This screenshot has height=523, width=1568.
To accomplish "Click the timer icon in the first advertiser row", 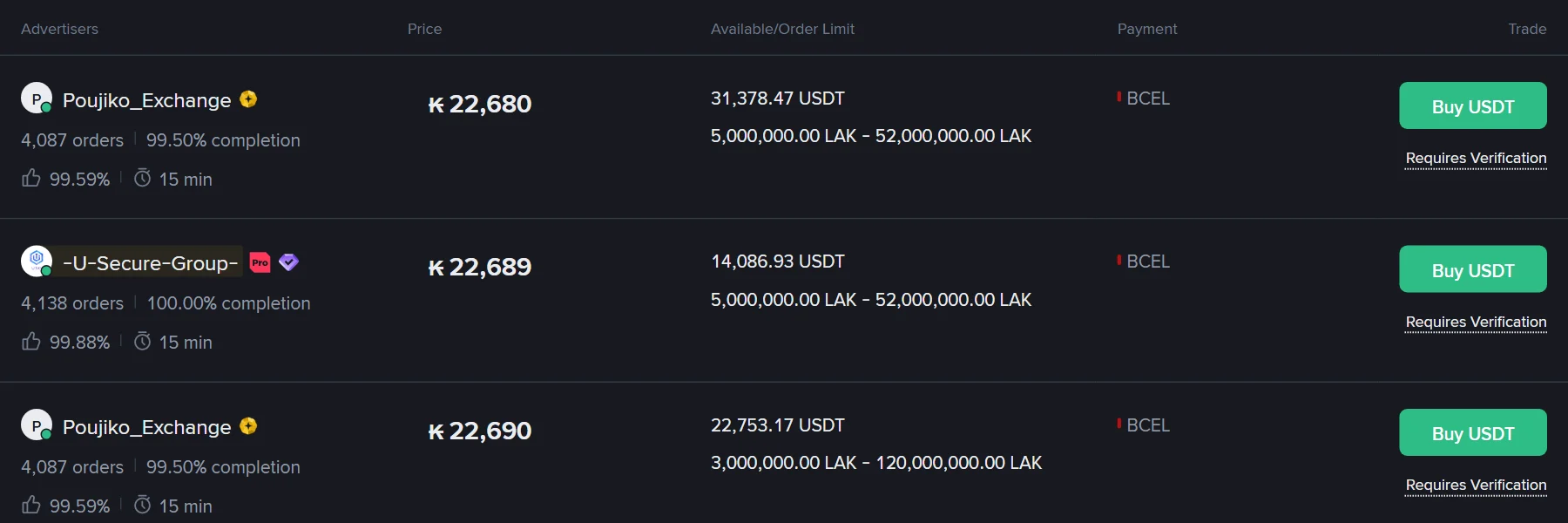I will [x=143, y=179].
